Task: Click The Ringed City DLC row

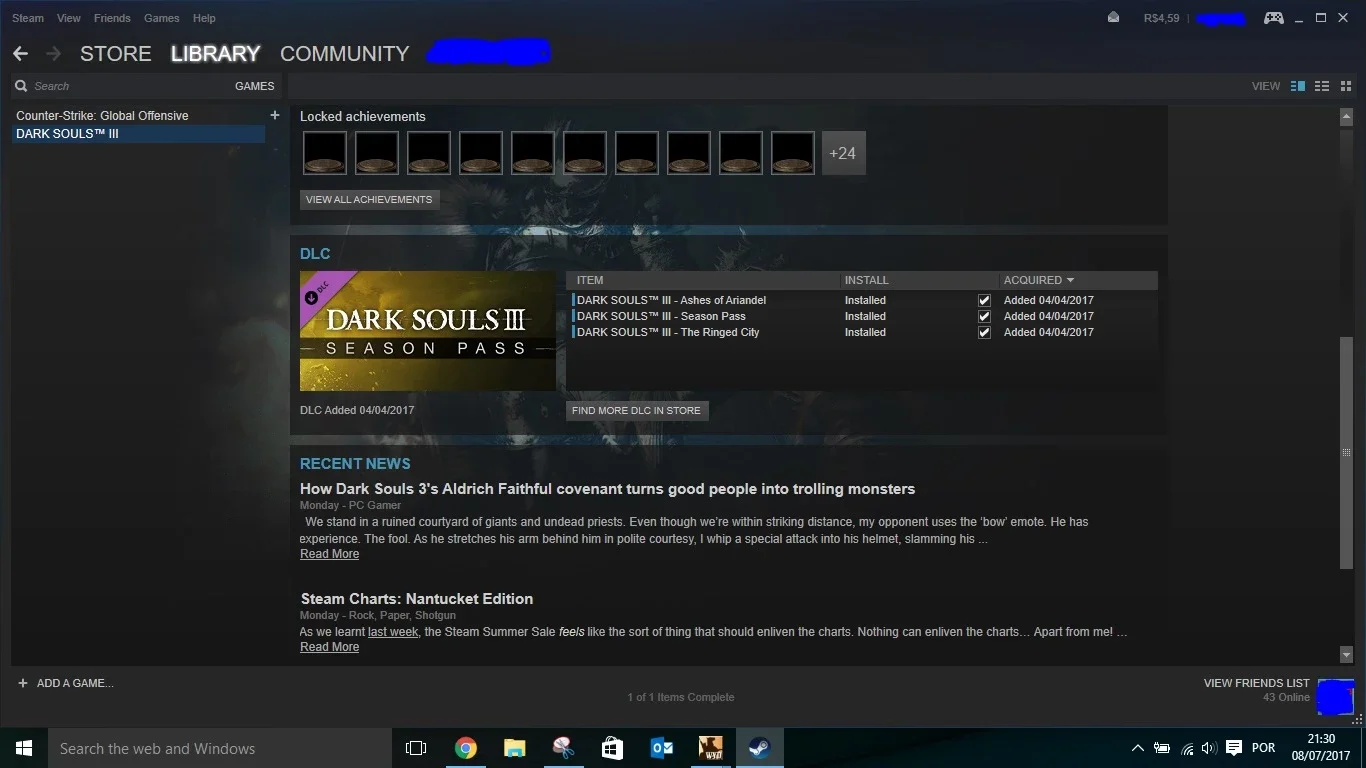Action: tap(862, 332)
